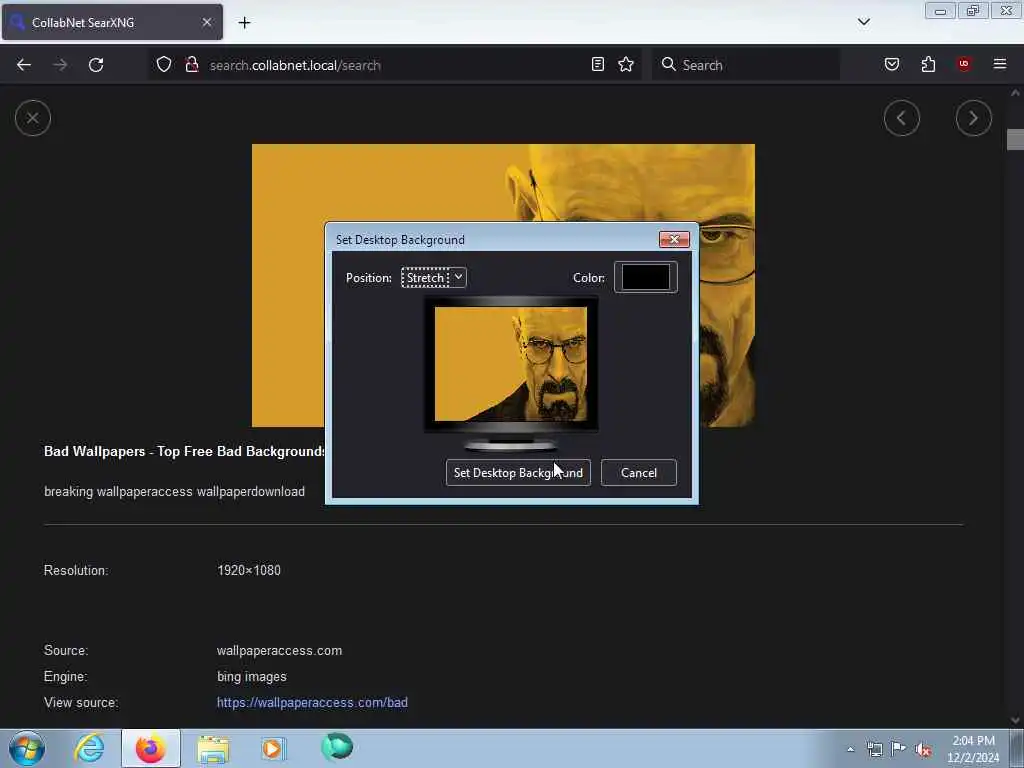Close the image detail view with X circle

[33, 118]
